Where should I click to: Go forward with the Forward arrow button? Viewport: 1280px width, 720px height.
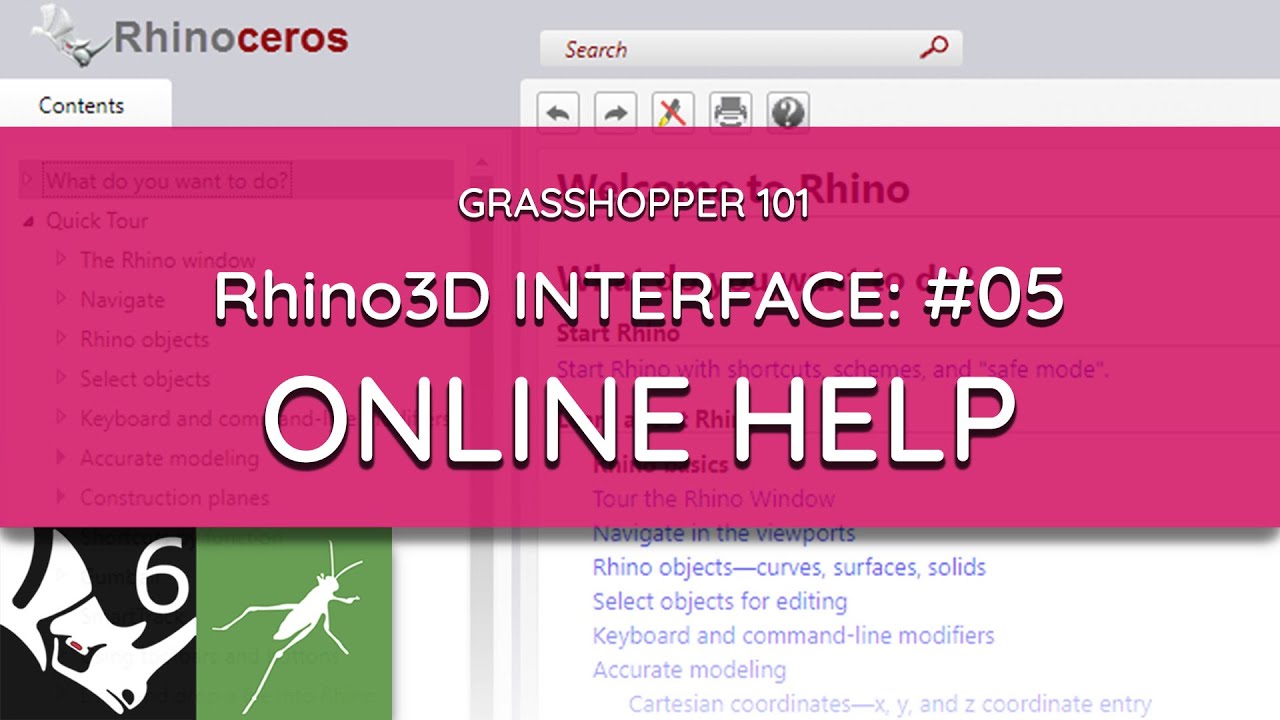click(x=616, y=112)
